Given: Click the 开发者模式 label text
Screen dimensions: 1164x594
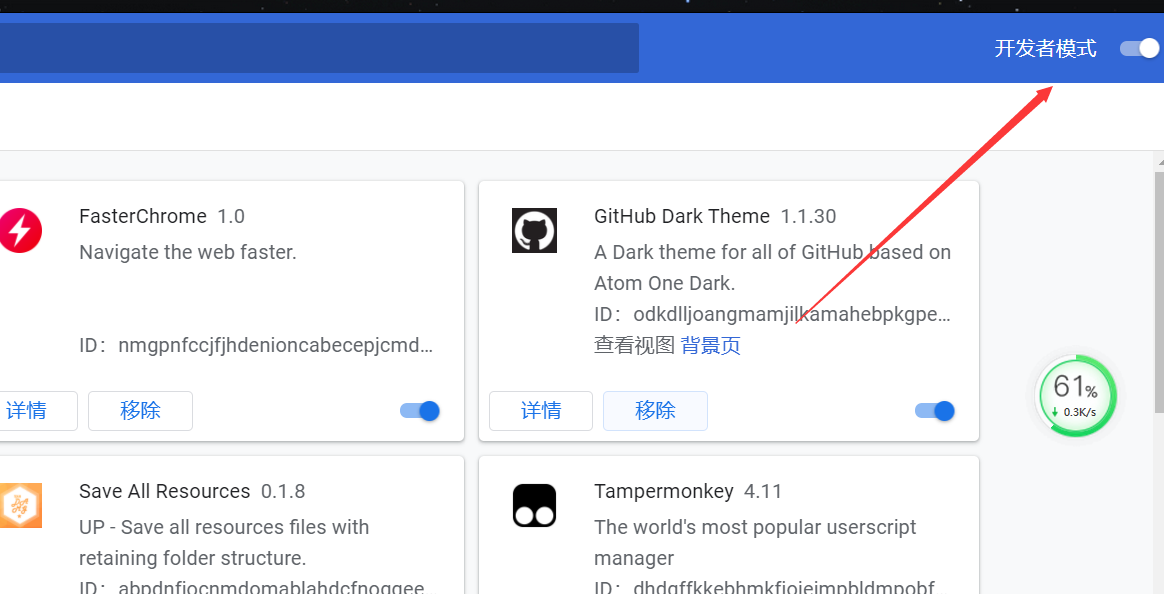Looking at the screenshot, I should coord(1045,49).
